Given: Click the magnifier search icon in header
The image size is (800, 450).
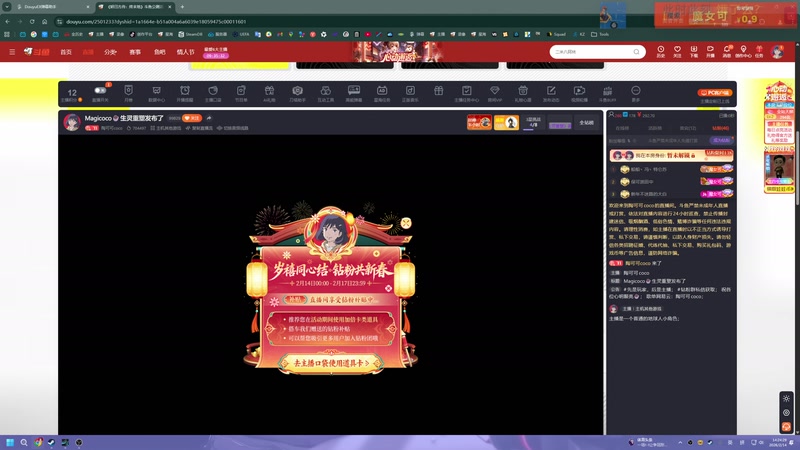Looking at the screenshot, I should click(636, 52).
